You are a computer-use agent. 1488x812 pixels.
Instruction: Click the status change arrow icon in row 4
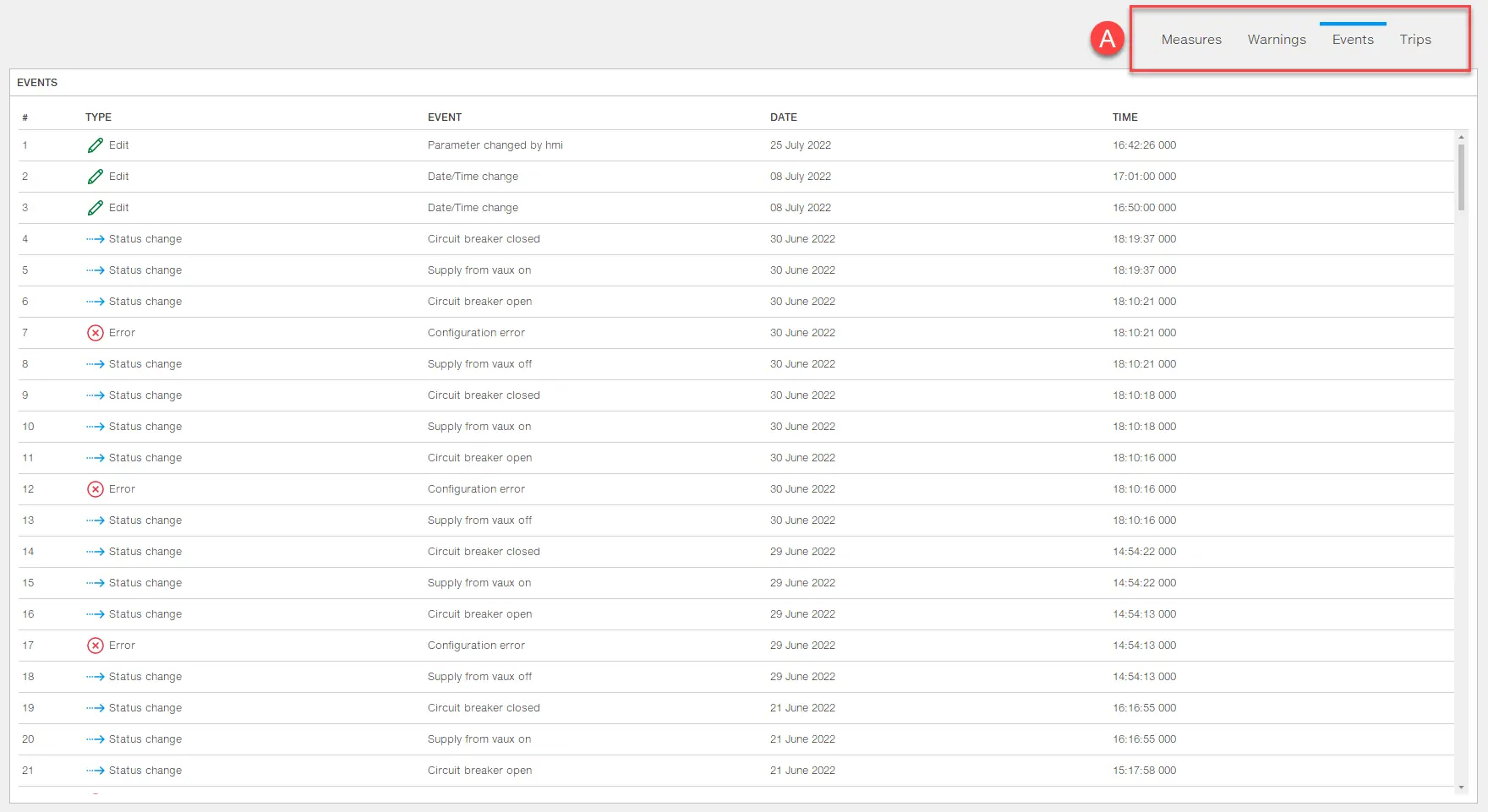(x=95, y=239)
